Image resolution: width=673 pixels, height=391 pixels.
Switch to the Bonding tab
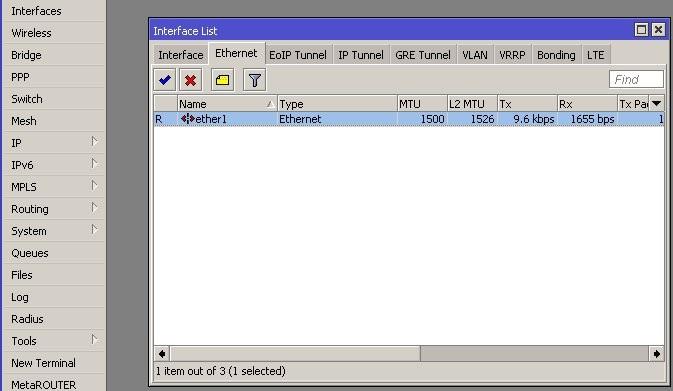click(x=556, y=55)
